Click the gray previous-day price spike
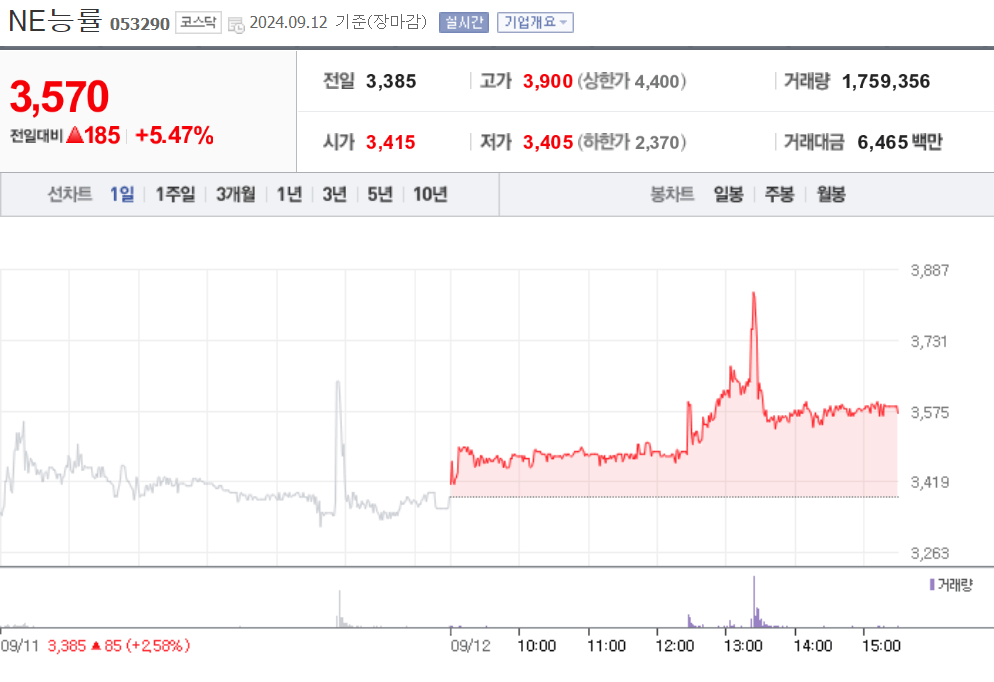This screenshot has width=994, height=682. pyautogui.click(x=338, y=384)
